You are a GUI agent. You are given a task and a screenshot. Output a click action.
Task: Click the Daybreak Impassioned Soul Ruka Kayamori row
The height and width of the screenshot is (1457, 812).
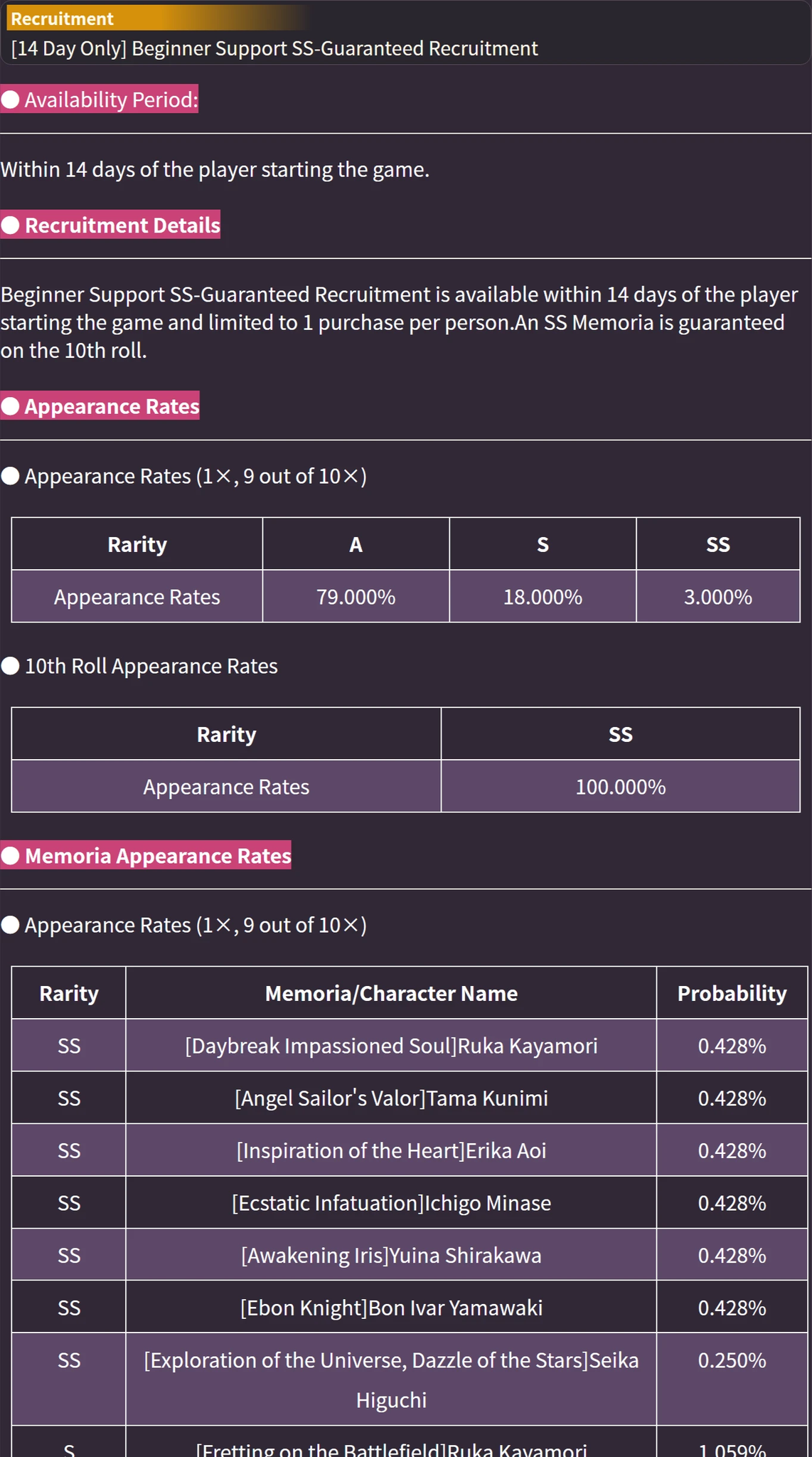410,1045
